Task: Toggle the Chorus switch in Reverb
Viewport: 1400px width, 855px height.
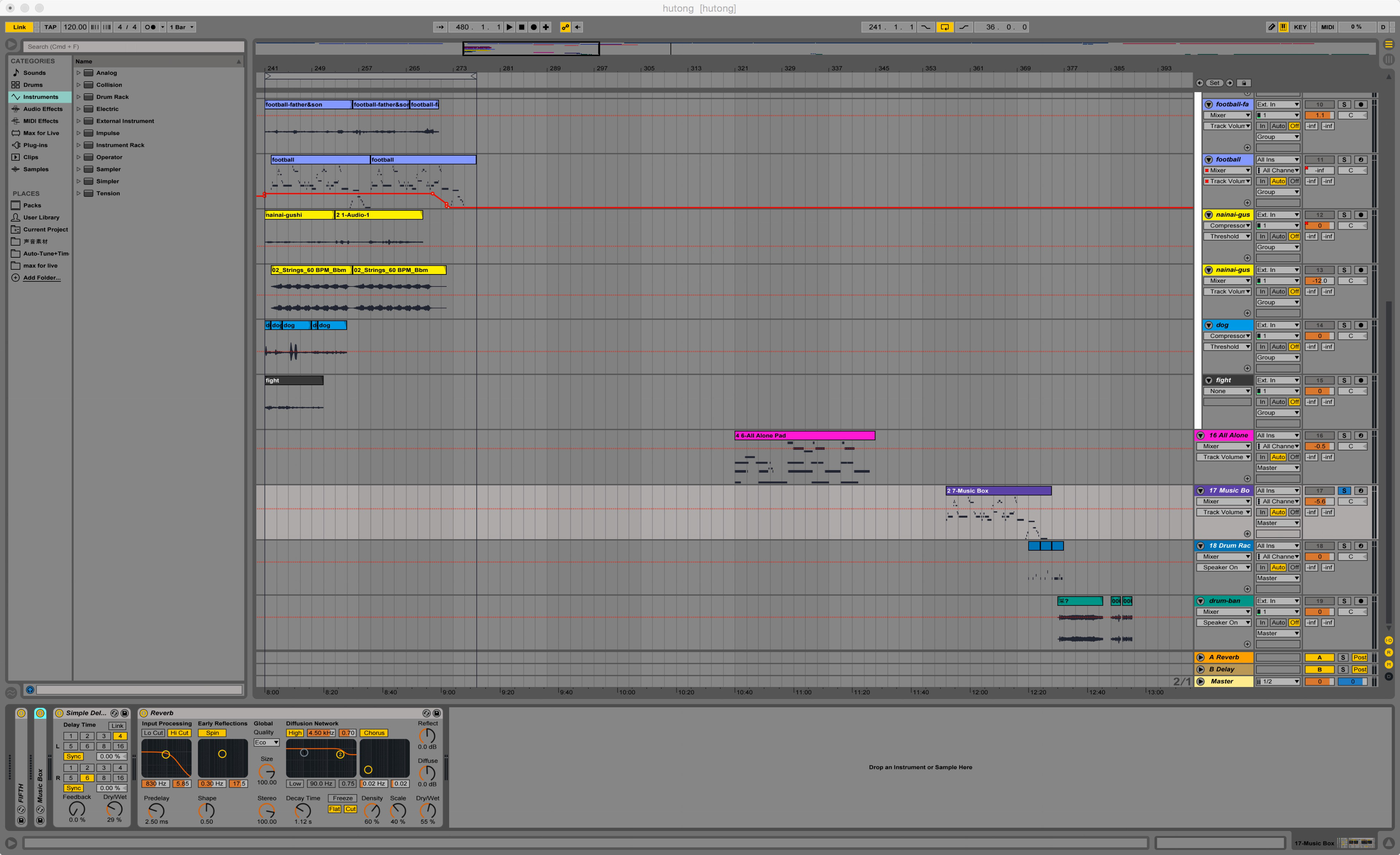Action: [x=374, y=733]
